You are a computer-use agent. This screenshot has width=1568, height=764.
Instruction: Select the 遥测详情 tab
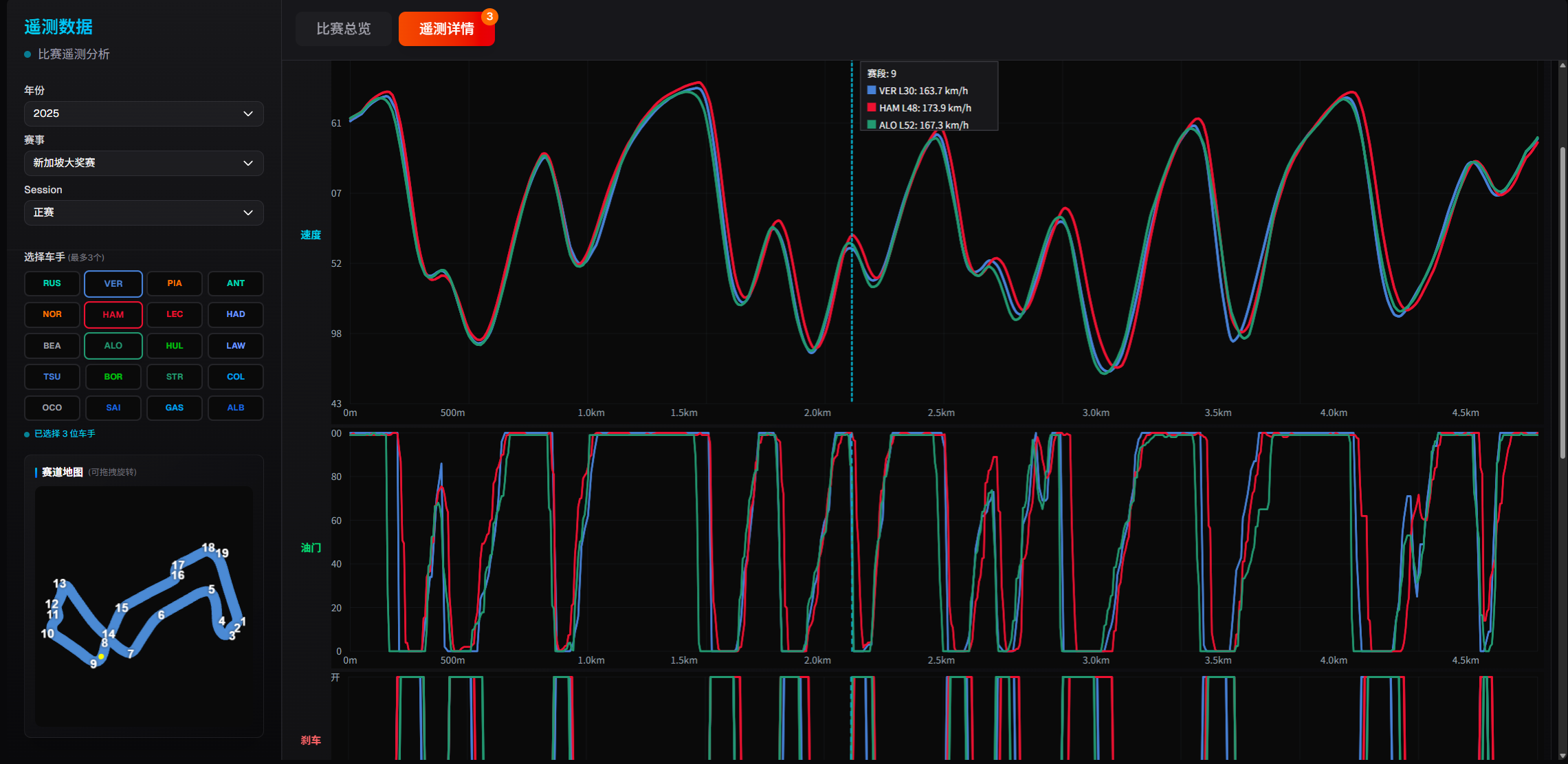446,29
